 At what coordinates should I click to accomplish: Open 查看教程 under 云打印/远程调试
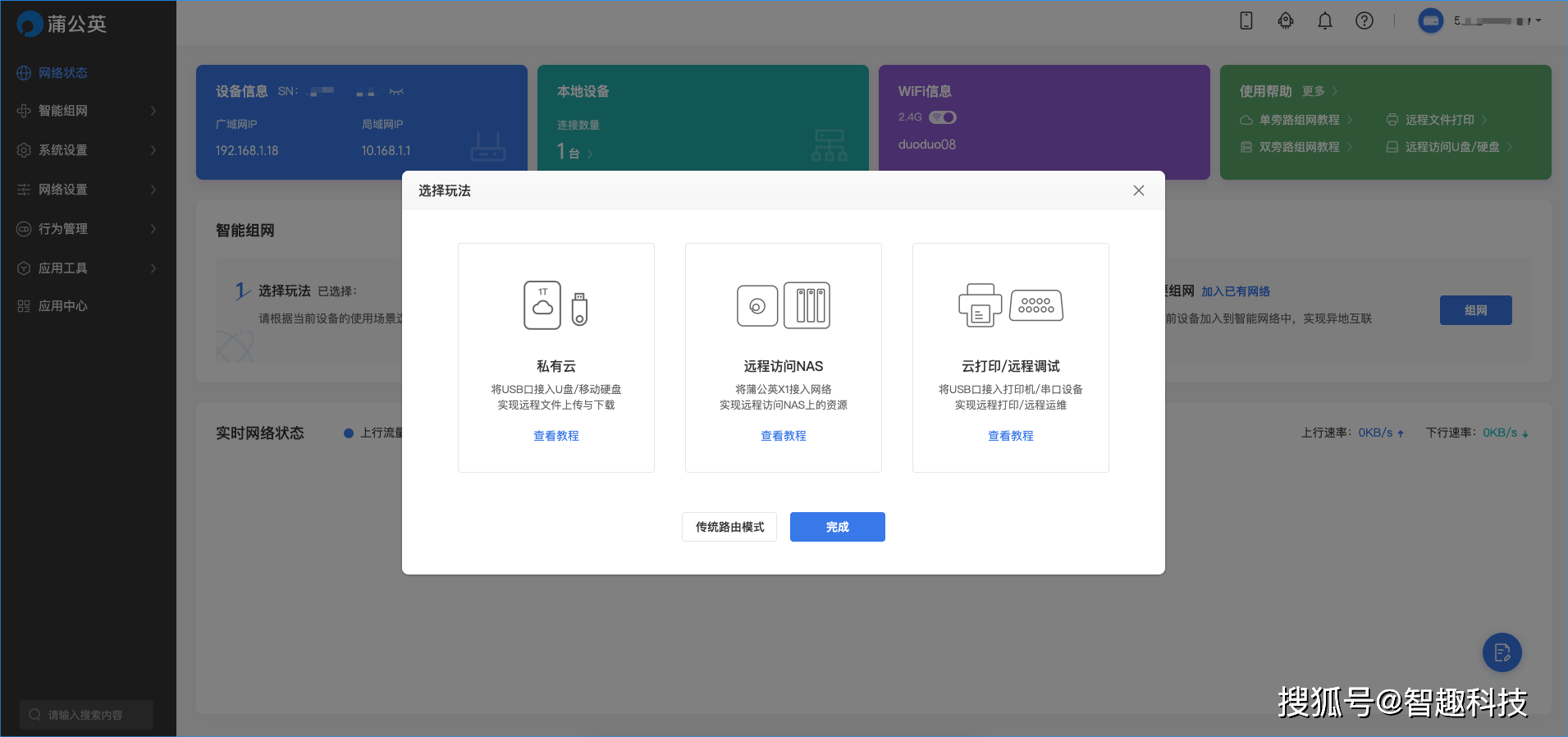1011,436
